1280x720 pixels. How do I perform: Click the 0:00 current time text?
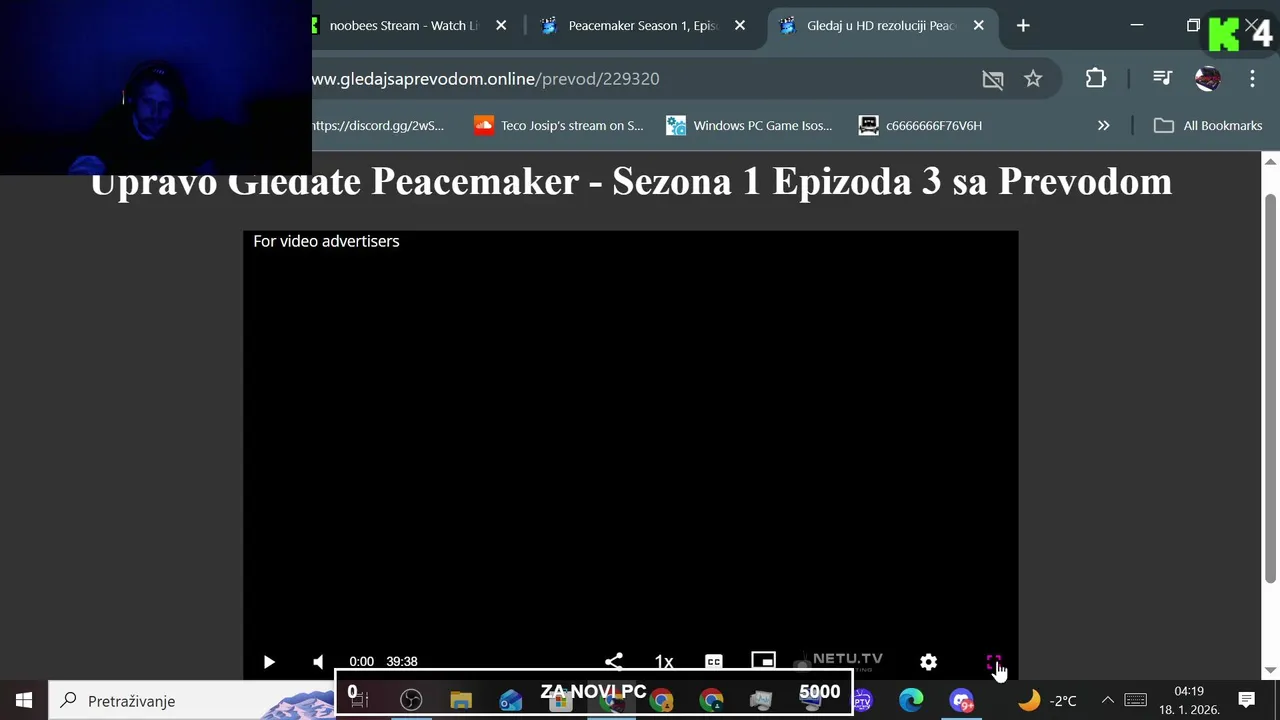pos(361,662)
